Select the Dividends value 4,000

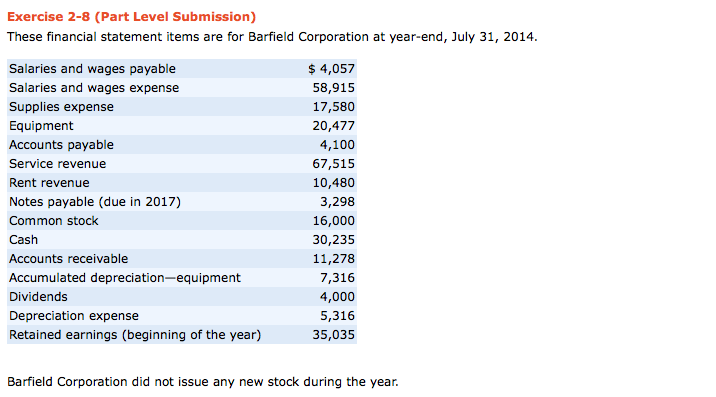tap(337, 297)
